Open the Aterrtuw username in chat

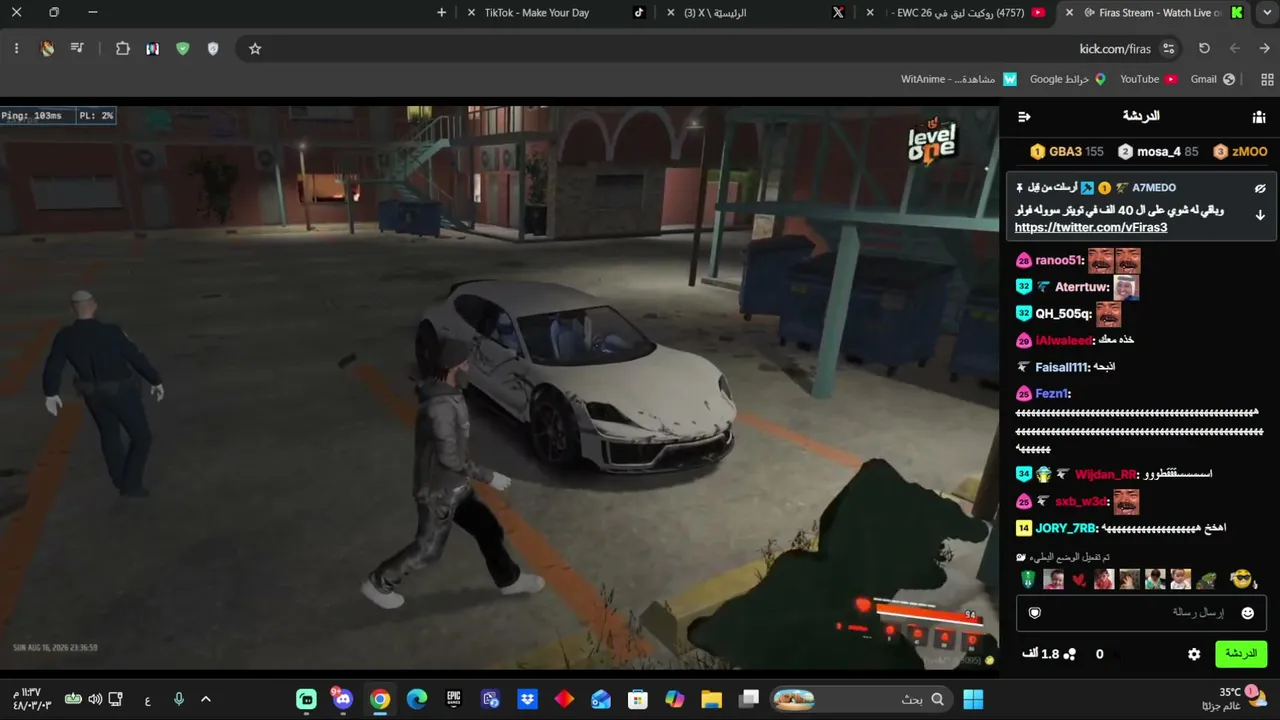[1082, 288]
